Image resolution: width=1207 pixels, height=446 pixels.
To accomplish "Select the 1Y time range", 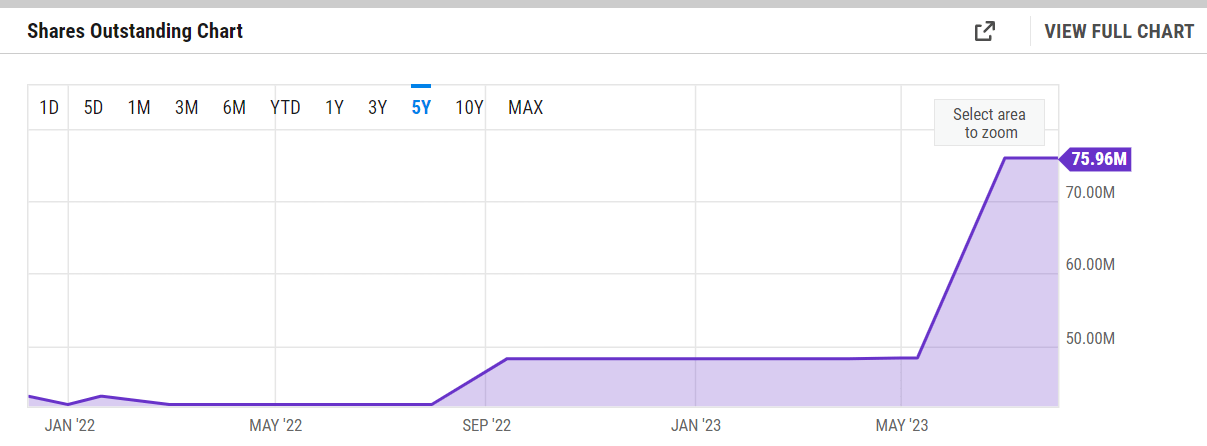I will tap(334, 107).
